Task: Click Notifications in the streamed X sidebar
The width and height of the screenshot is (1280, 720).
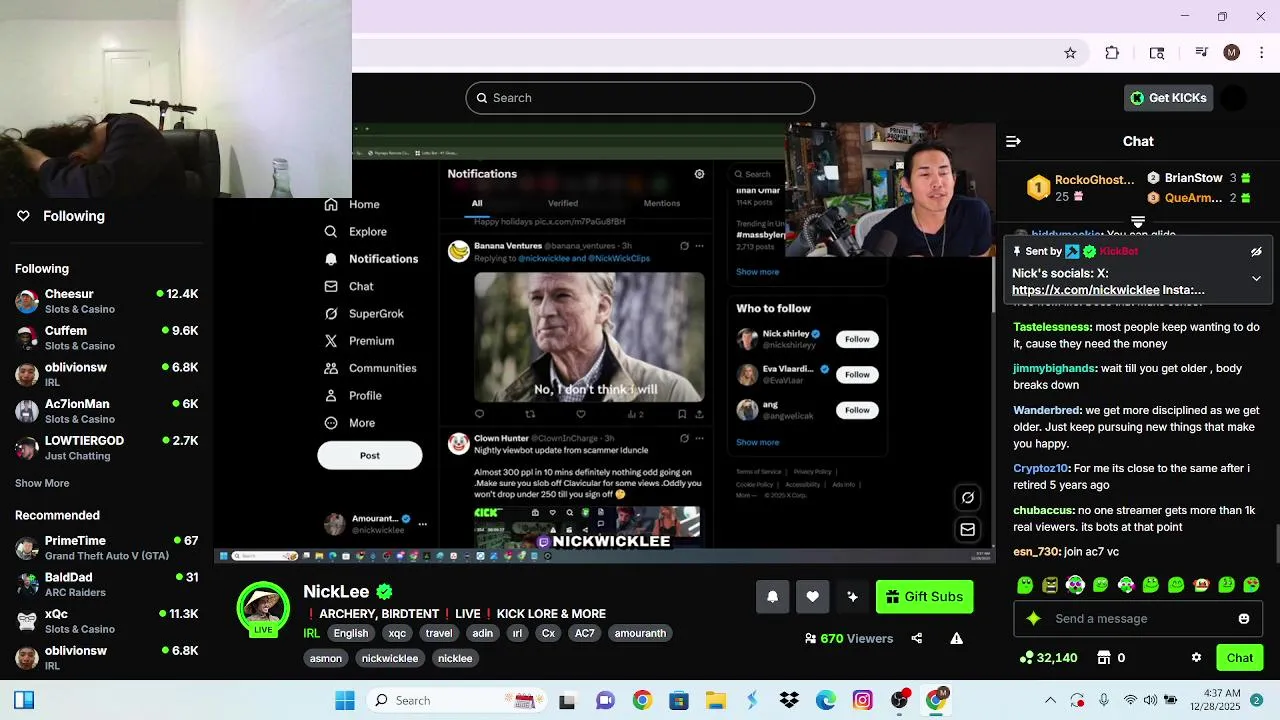Action: pyautogui.click(x=371, y=259)
